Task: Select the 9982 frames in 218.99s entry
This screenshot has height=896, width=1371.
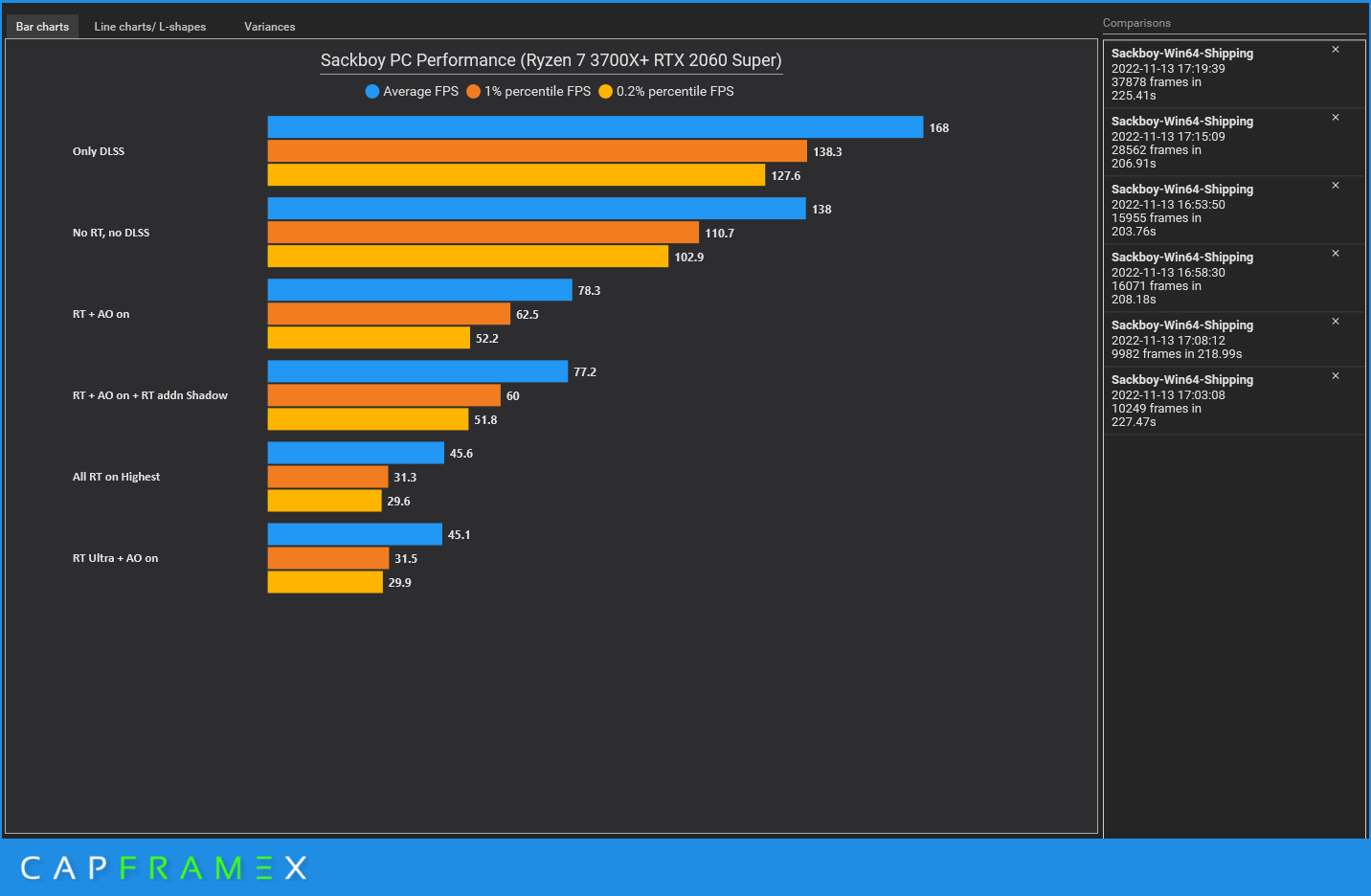Action: [1234, 340]
